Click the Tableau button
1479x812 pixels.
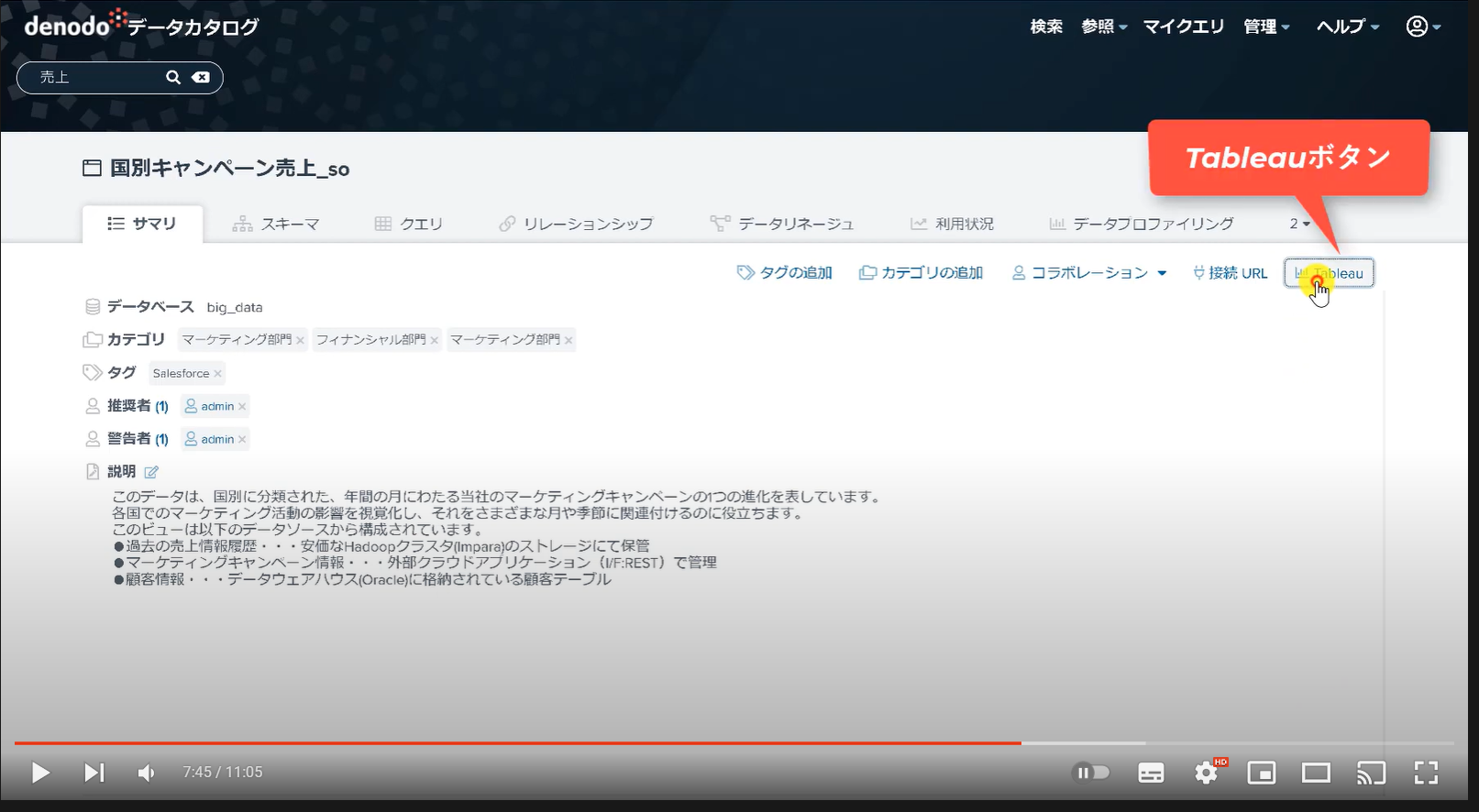(x=1329, y=273)
